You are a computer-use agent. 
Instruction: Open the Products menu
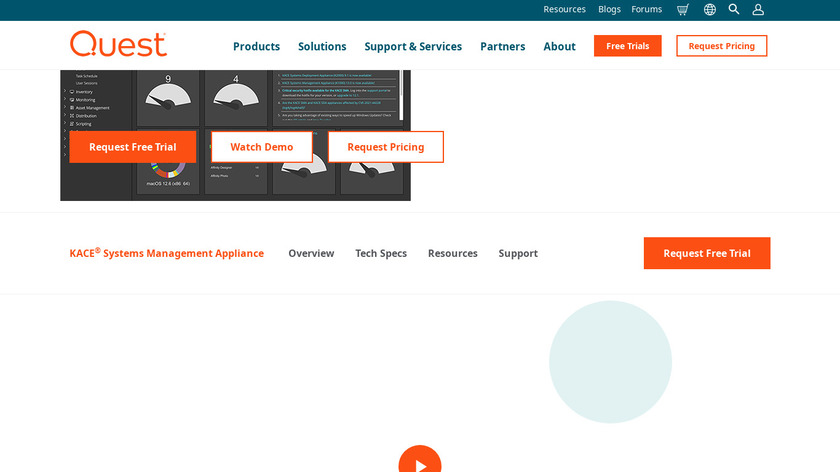pos(256,46)
